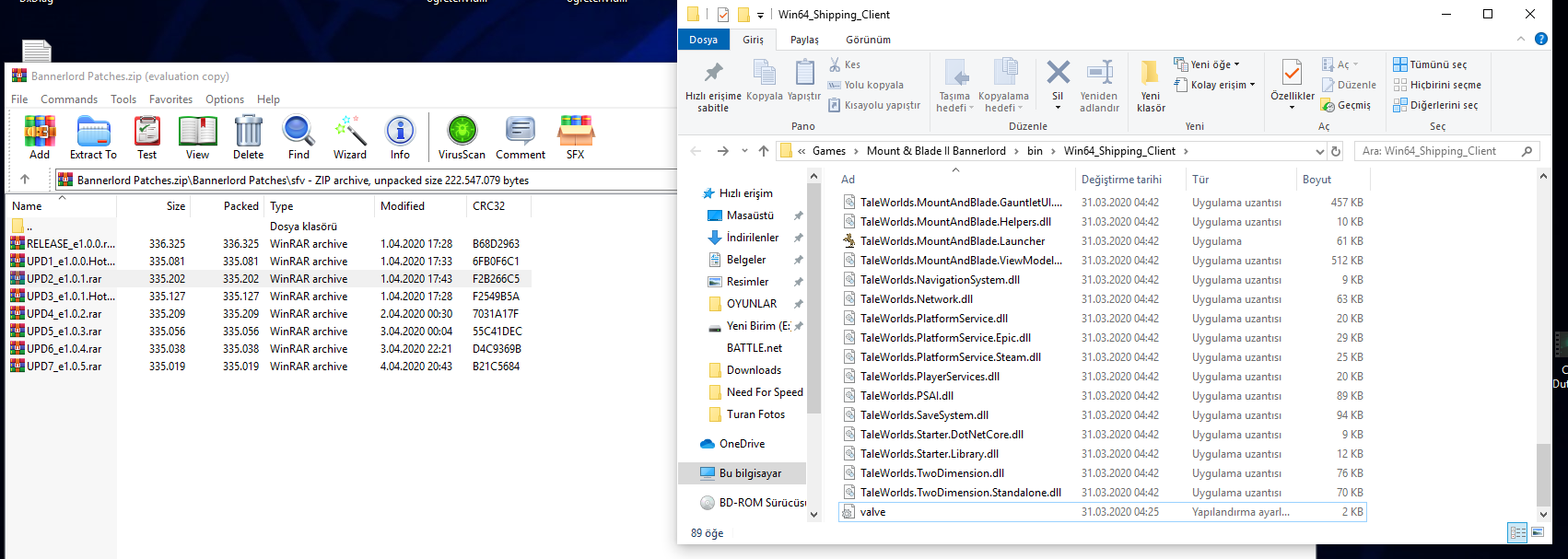Create new folder with Yeni klasör
This screenshot has height=559, width=1568.
[1151, 87]
